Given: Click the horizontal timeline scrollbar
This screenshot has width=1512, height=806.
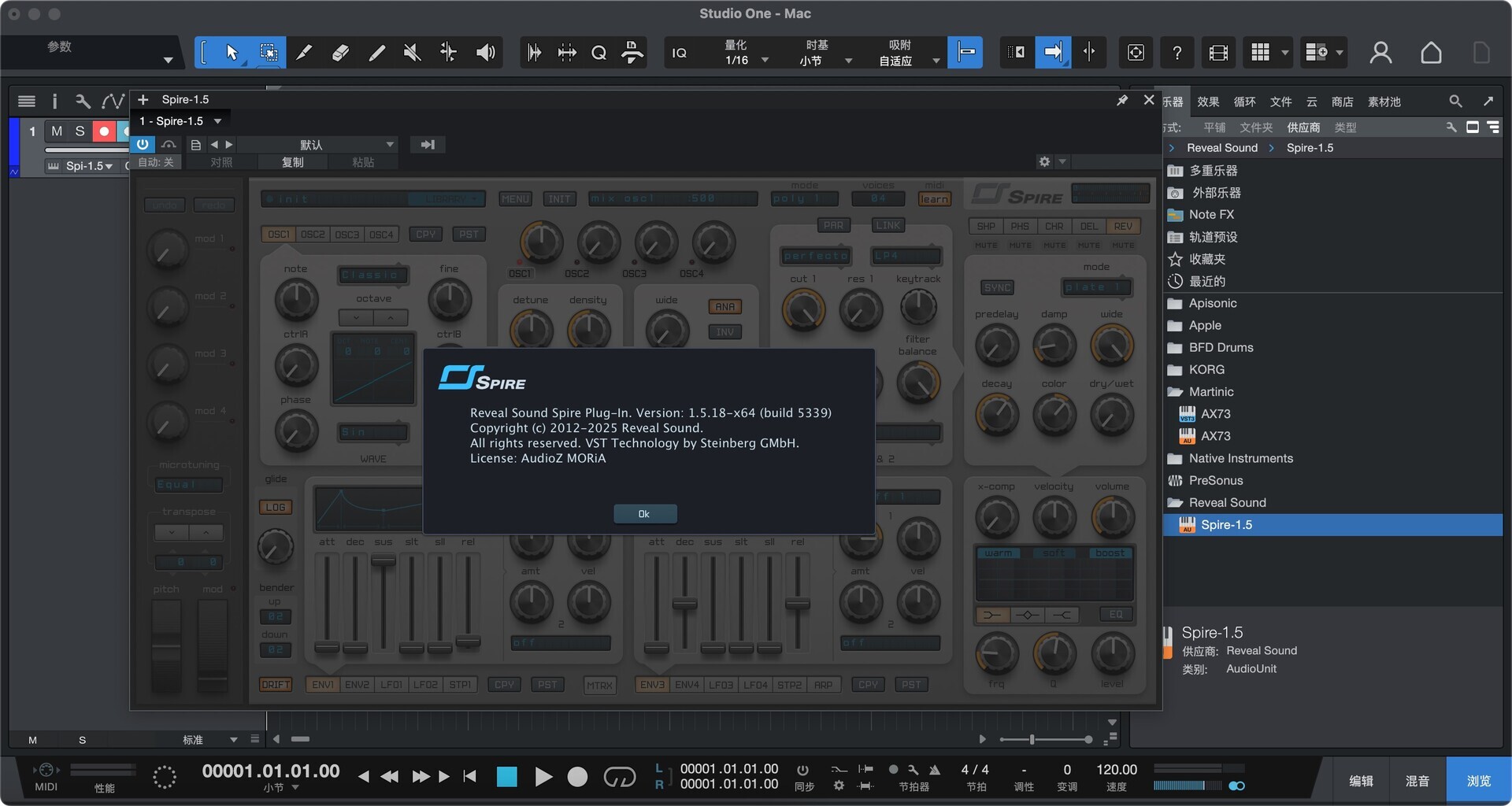Looking at the screenshot, I should click(x=300, y=739).
